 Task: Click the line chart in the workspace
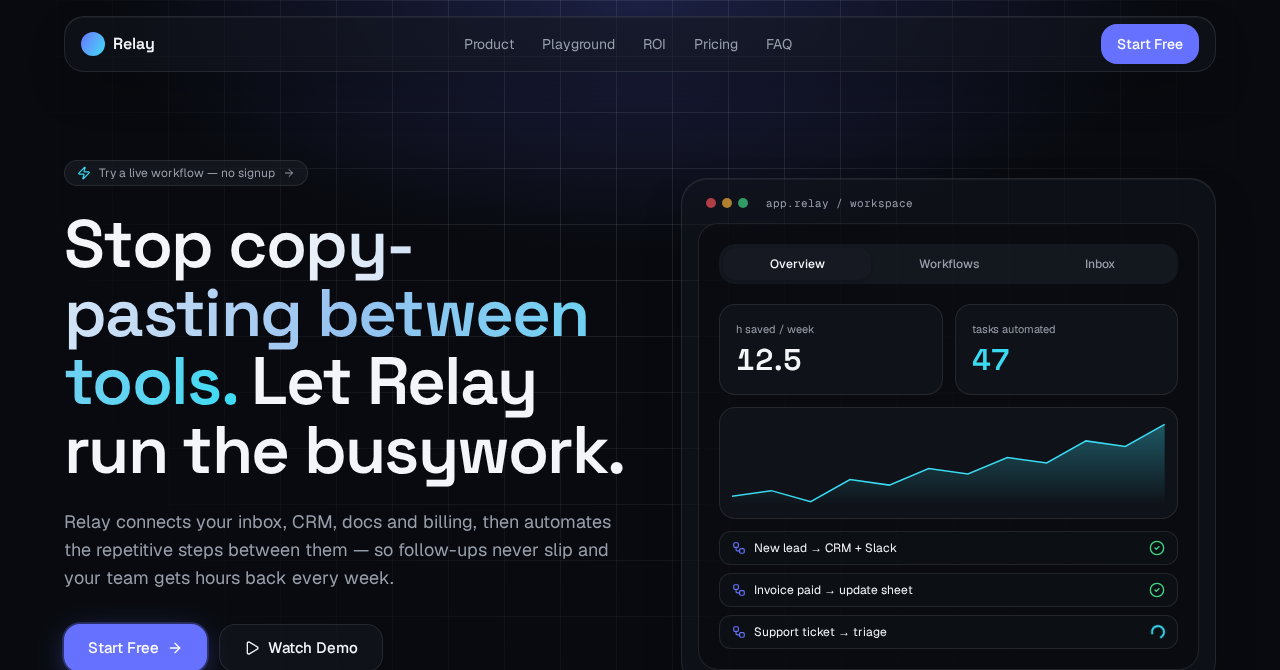948,463
